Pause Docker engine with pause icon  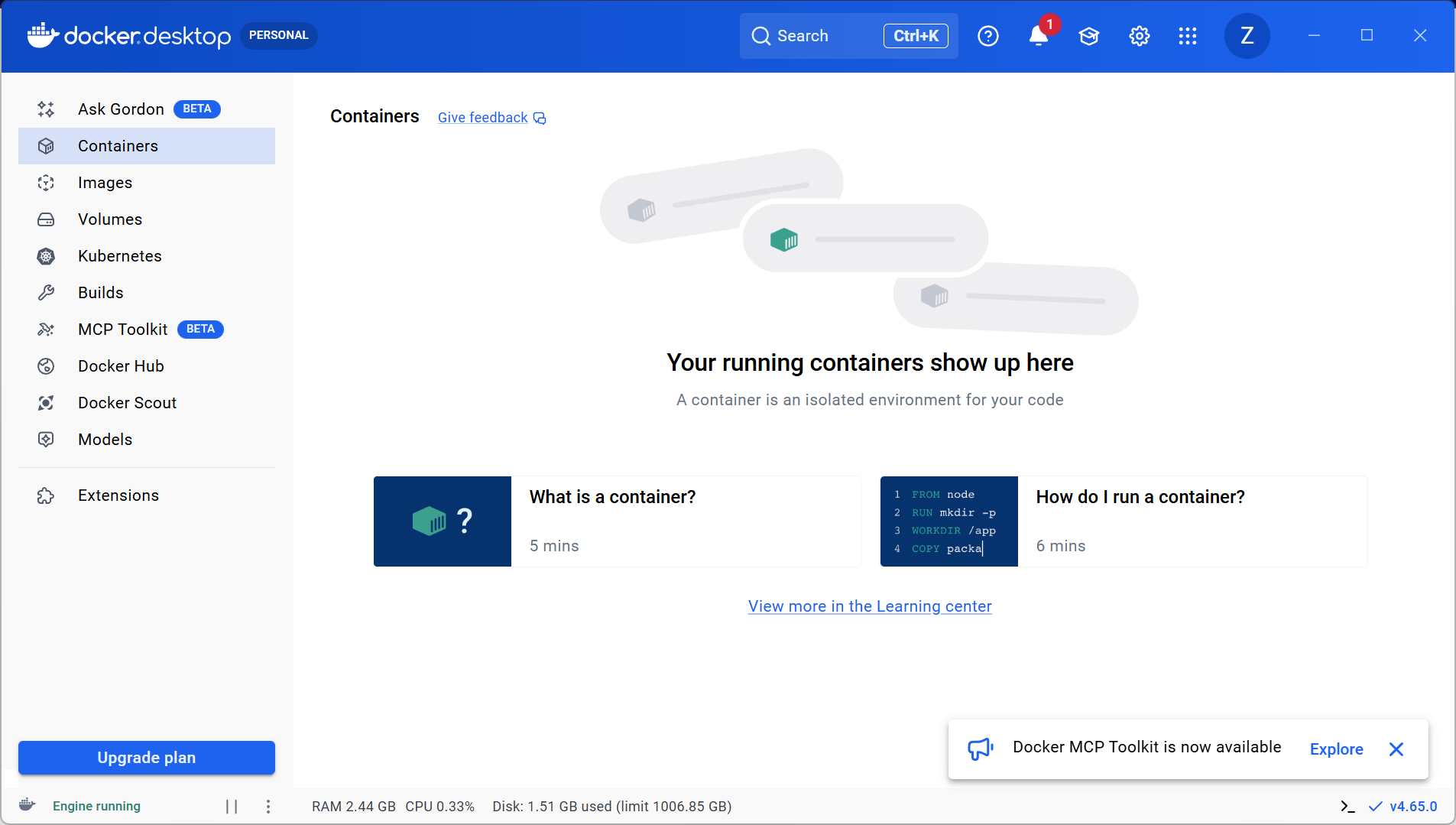click(x=232, y=807)
